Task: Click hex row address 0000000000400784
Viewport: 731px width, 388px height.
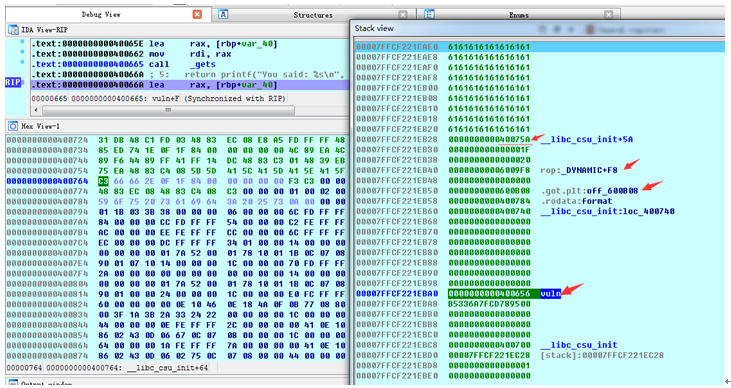Action: (x=47, y=201)
